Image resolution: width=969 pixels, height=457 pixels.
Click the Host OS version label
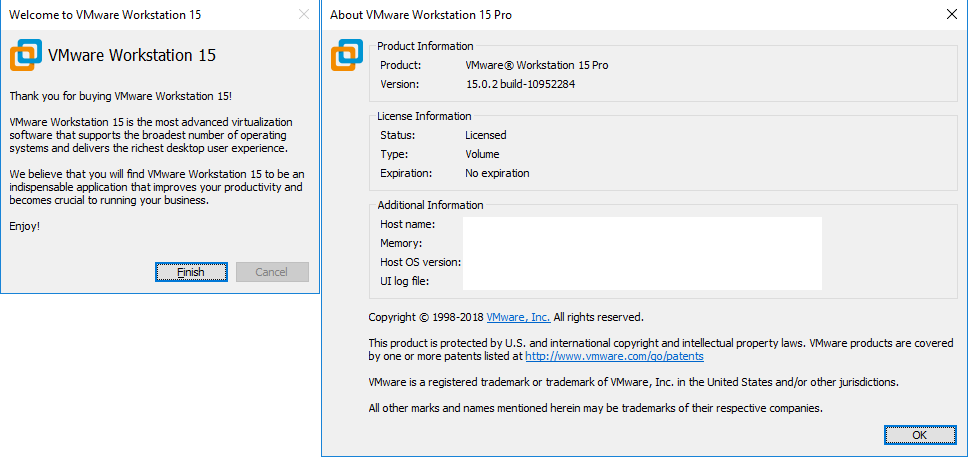click(420, 262)
